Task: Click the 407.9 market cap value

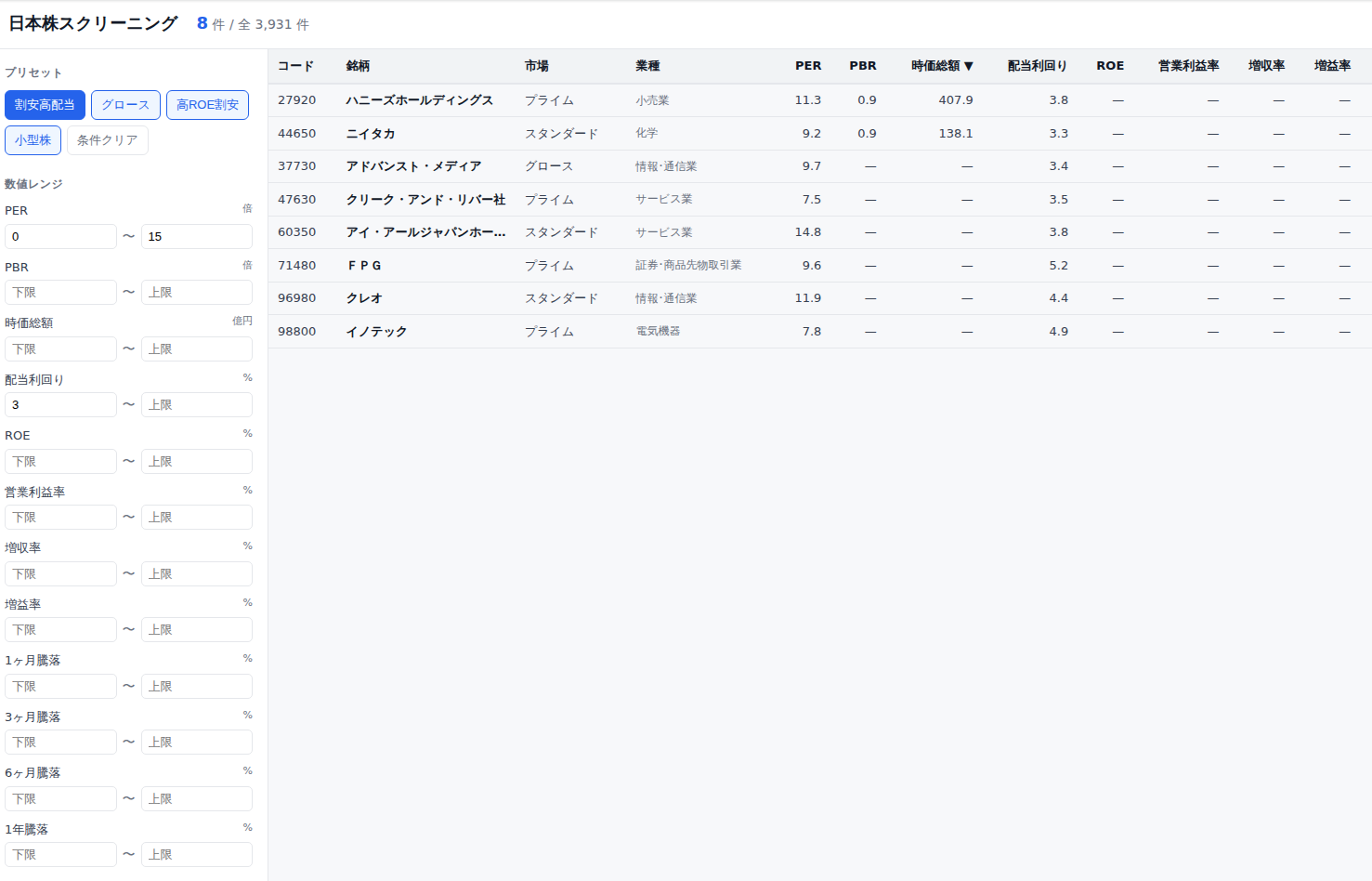Action: (x=956, y=100)
